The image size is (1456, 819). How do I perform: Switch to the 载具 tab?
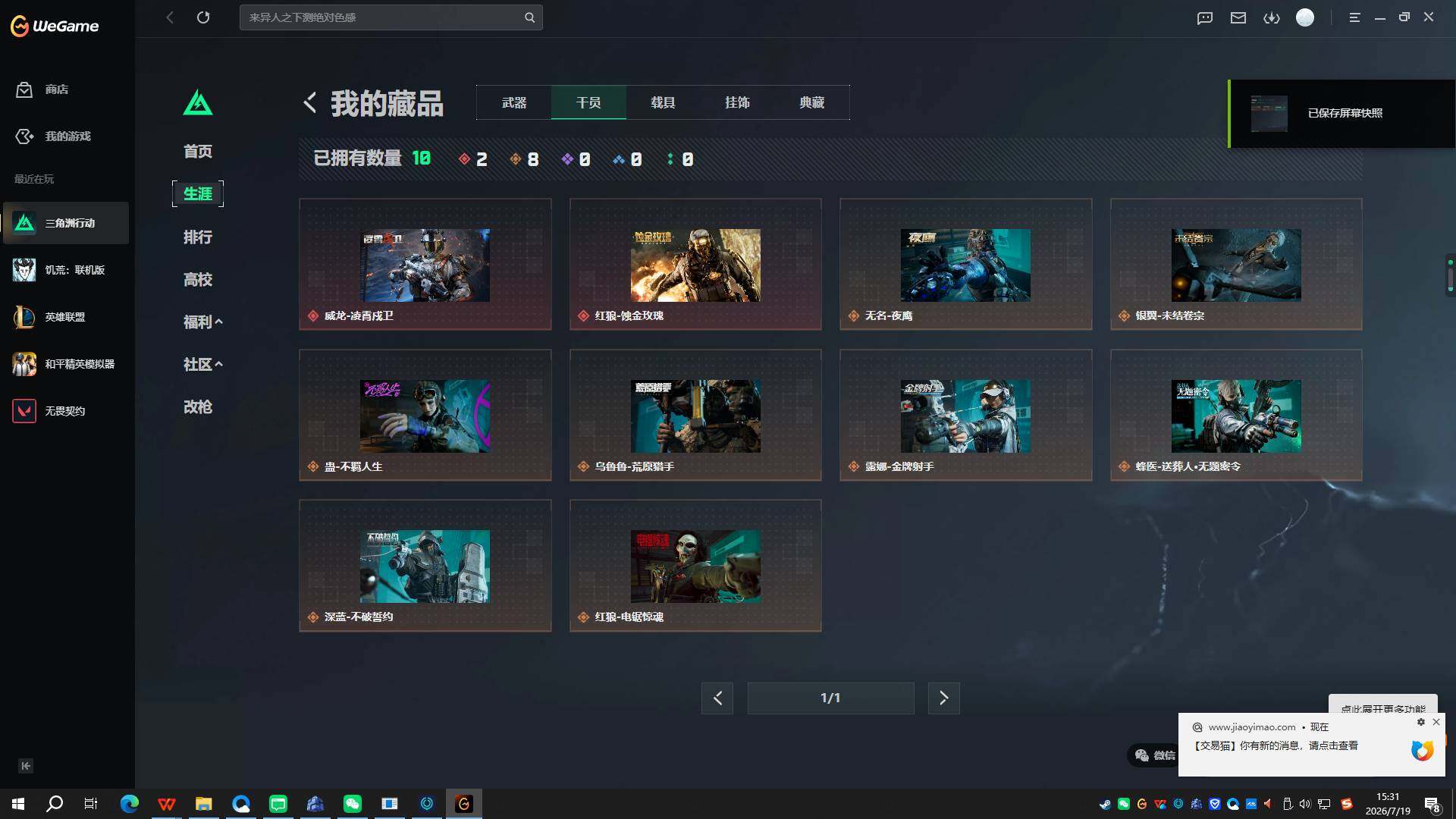coord(663,102)
